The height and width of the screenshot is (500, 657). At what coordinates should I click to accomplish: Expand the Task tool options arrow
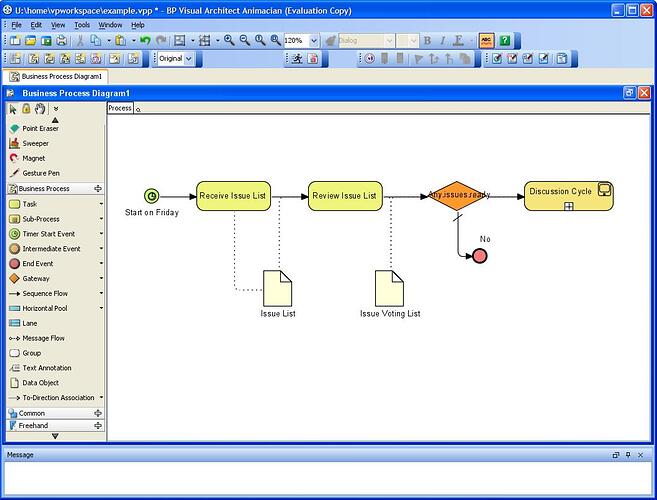click(x=101, y=204)
